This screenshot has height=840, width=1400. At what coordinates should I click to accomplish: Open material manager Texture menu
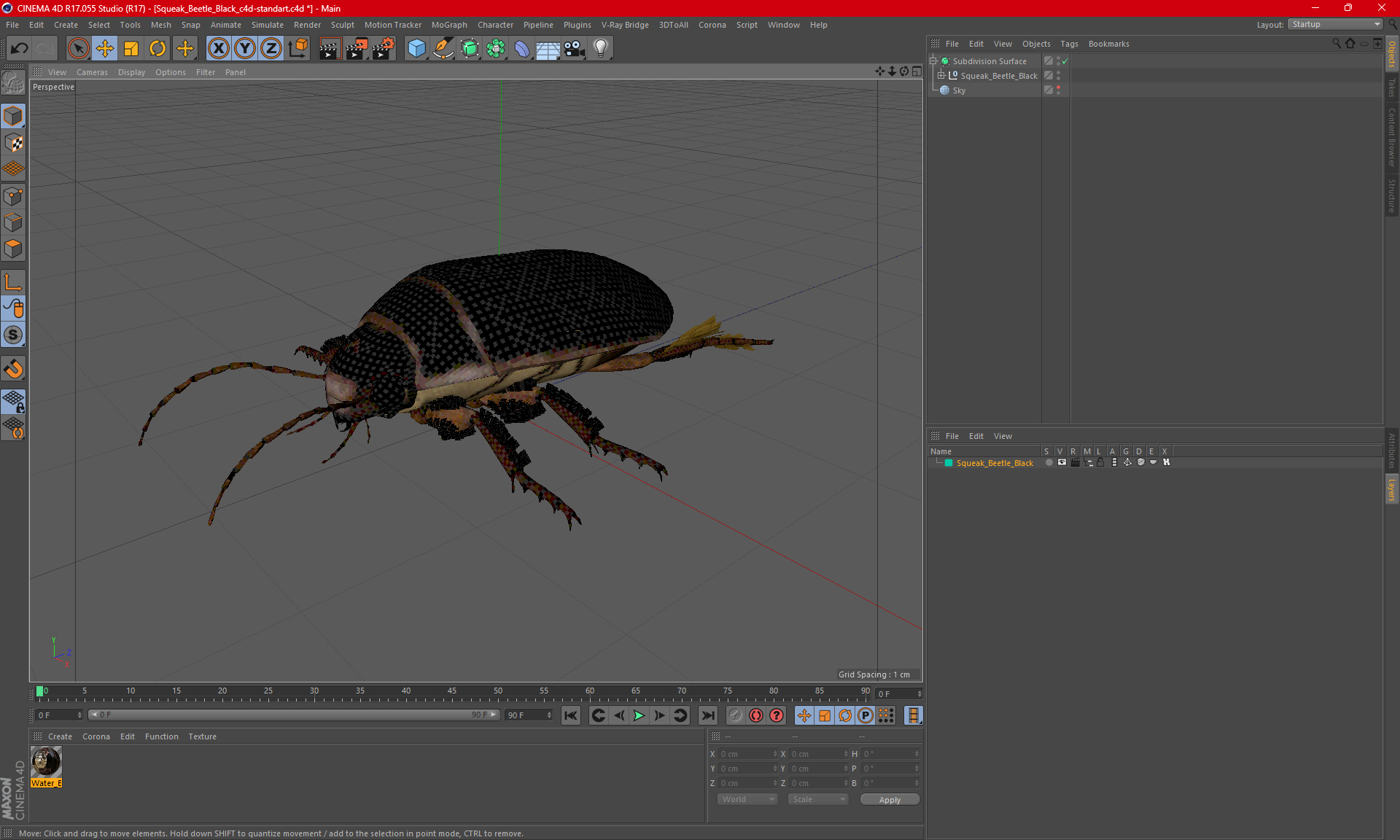[x=202, y=736]
